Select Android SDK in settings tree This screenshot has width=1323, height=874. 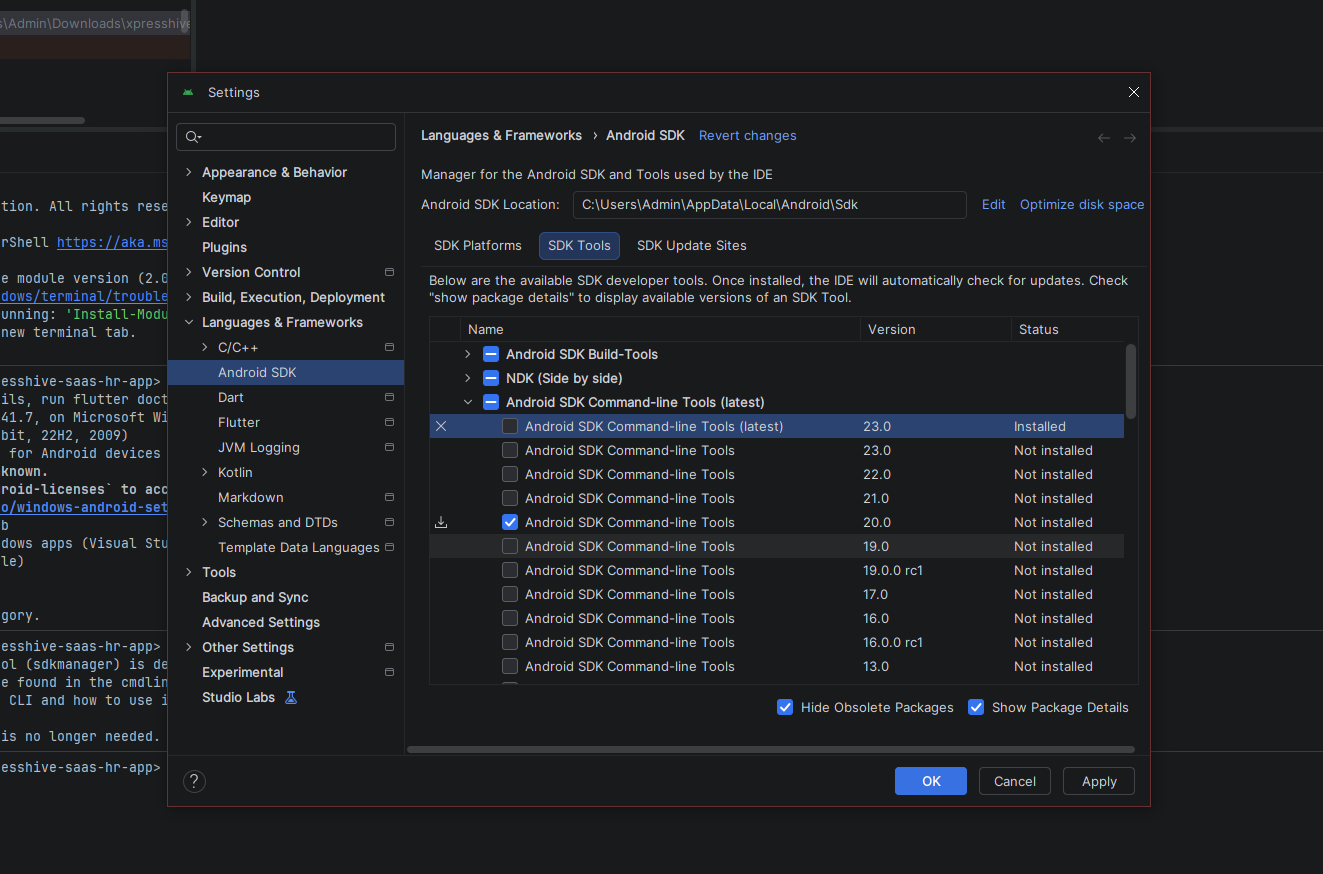(x=286, y=372)
